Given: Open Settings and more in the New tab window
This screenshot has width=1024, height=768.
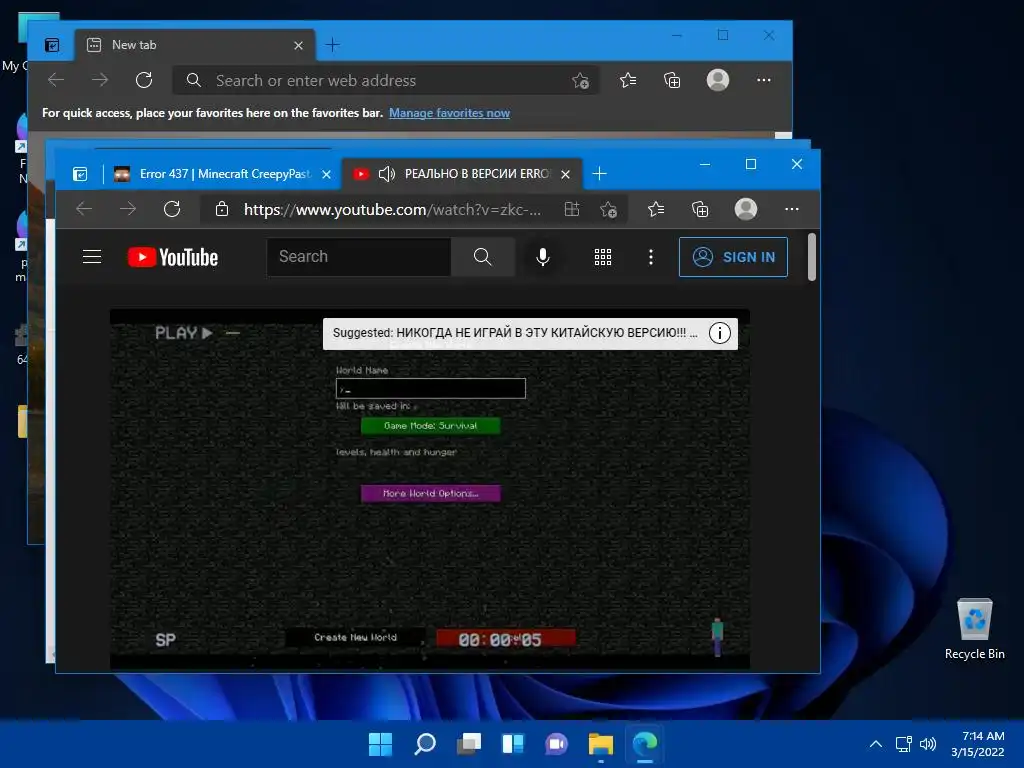Looking at the screenshot, I should coord(763,80).
